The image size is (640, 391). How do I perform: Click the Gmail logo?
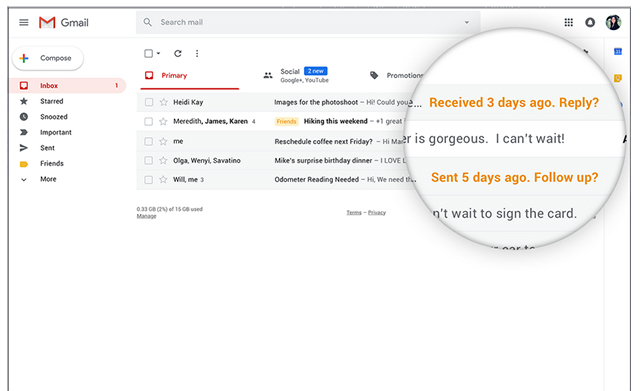(64, 22)
